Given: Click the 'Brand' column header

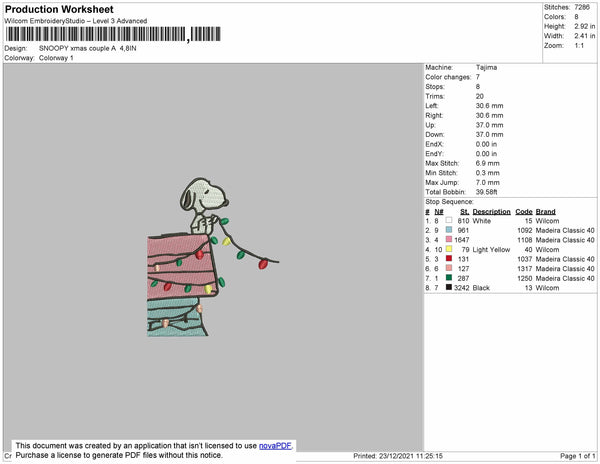Looking at the screenshot, I should point(545,212).
